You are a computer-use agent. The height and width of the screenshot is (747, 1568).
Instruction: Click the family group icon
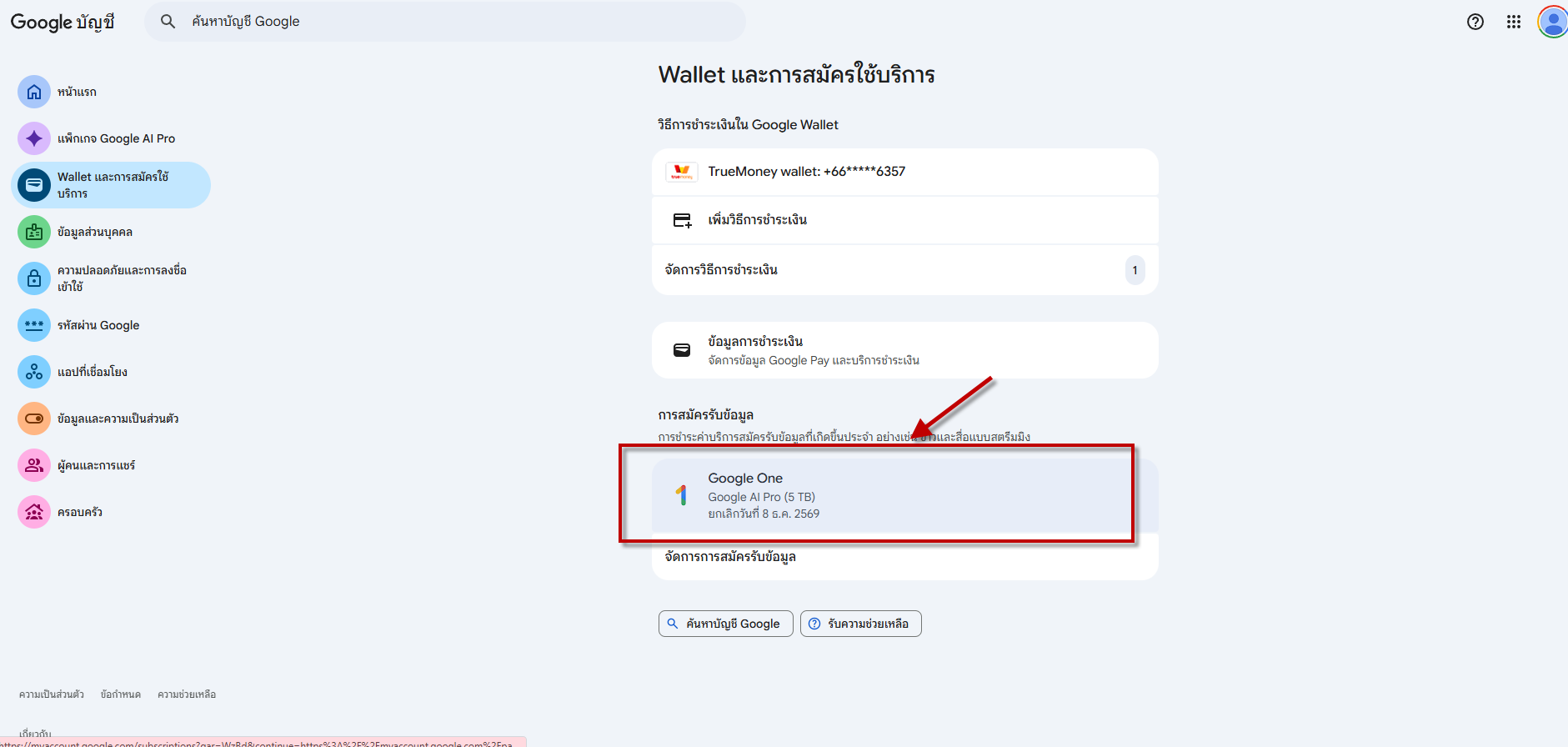[x=34, y=512]
